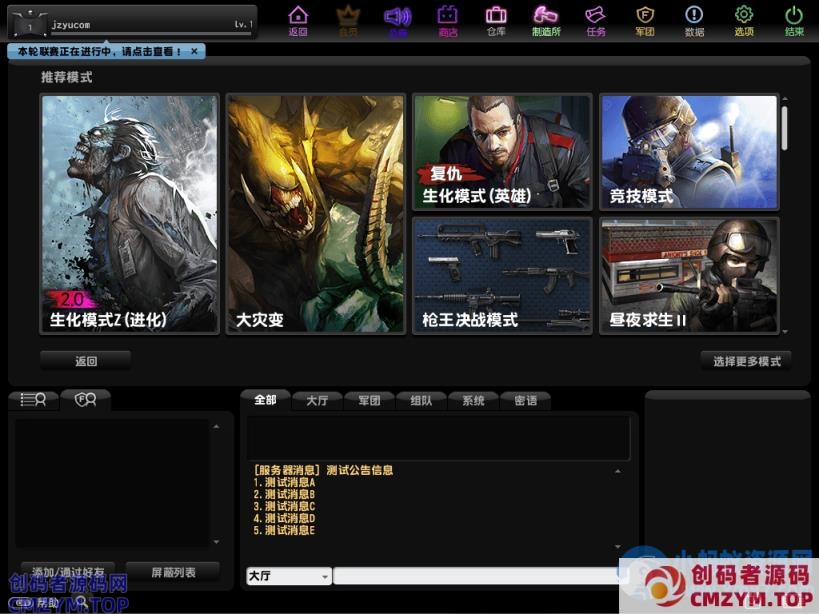
Task: Click the game mode list scrollbar
Action: [784, 128]
